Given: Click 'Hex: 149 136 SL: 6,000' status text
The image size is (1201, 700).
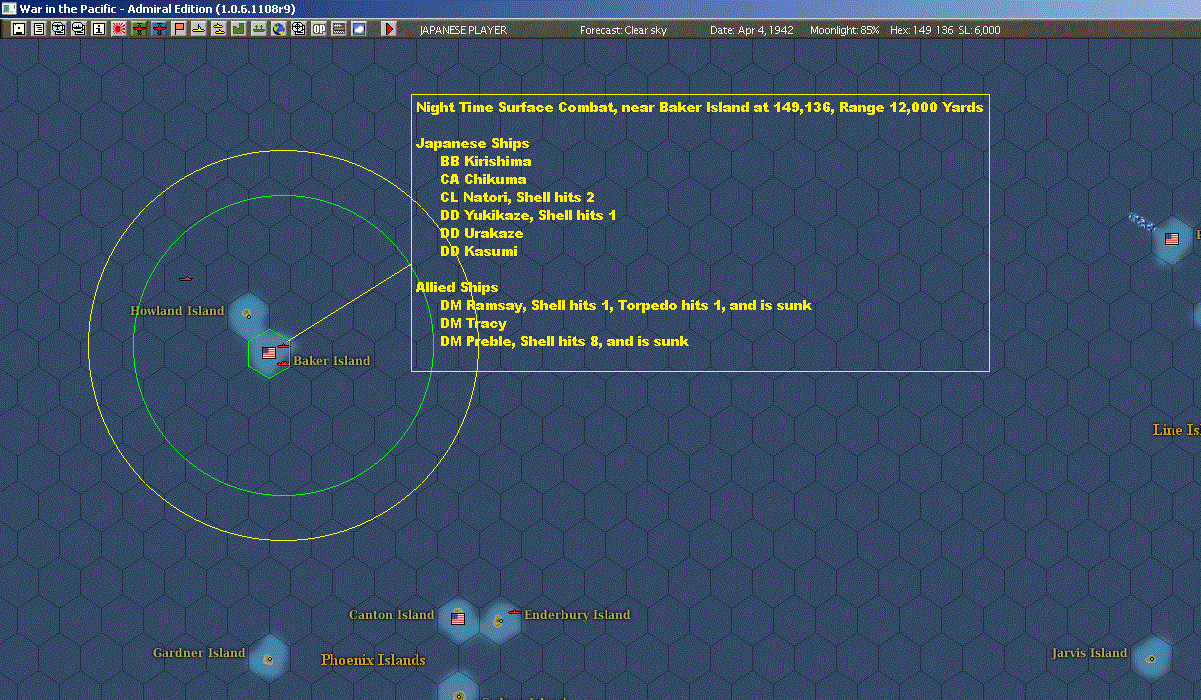Looking at the screenshot, I should [x=945, y=30].
